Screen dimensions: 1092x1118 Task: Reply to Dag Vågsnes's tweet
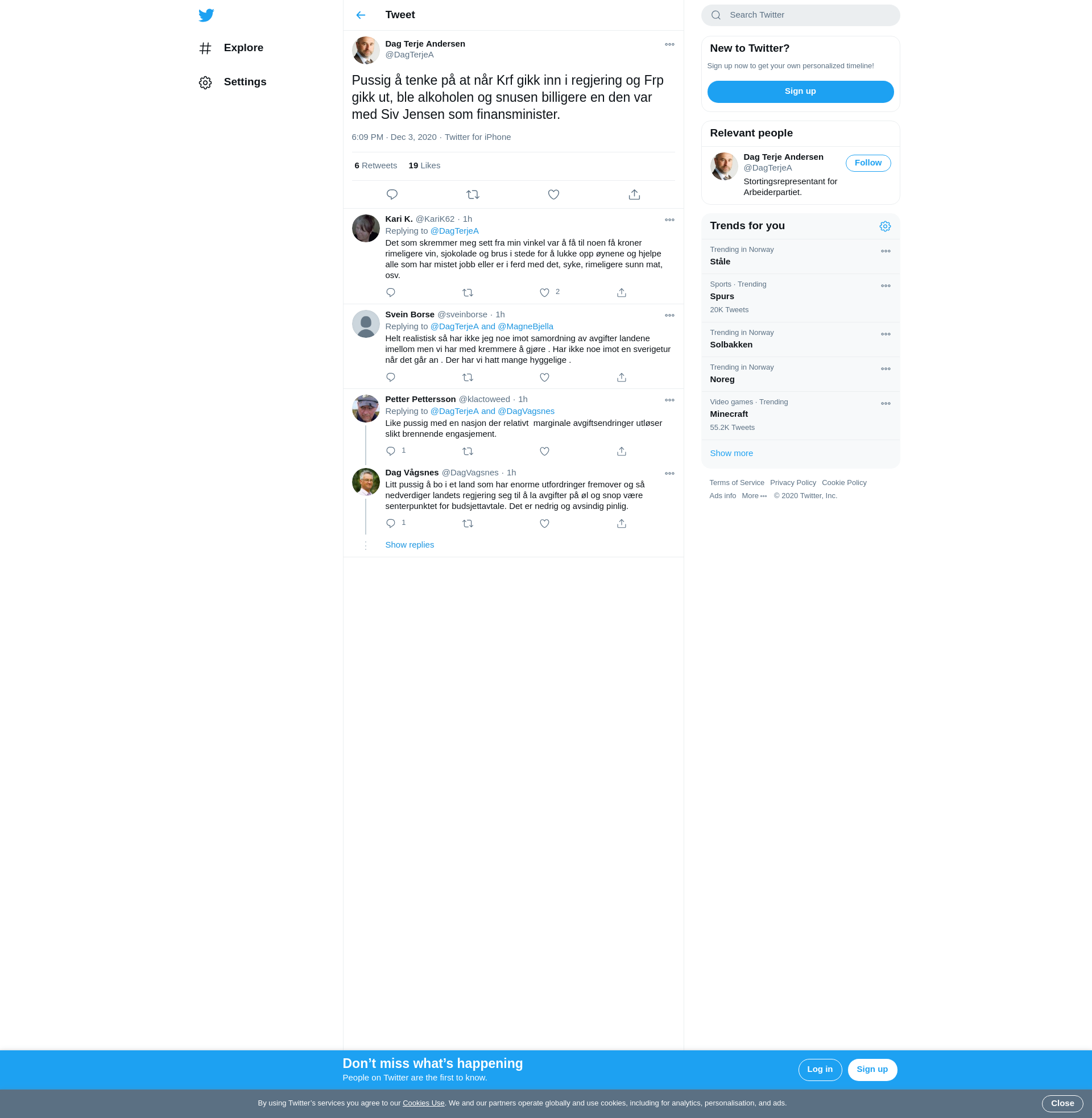[391, 523]
